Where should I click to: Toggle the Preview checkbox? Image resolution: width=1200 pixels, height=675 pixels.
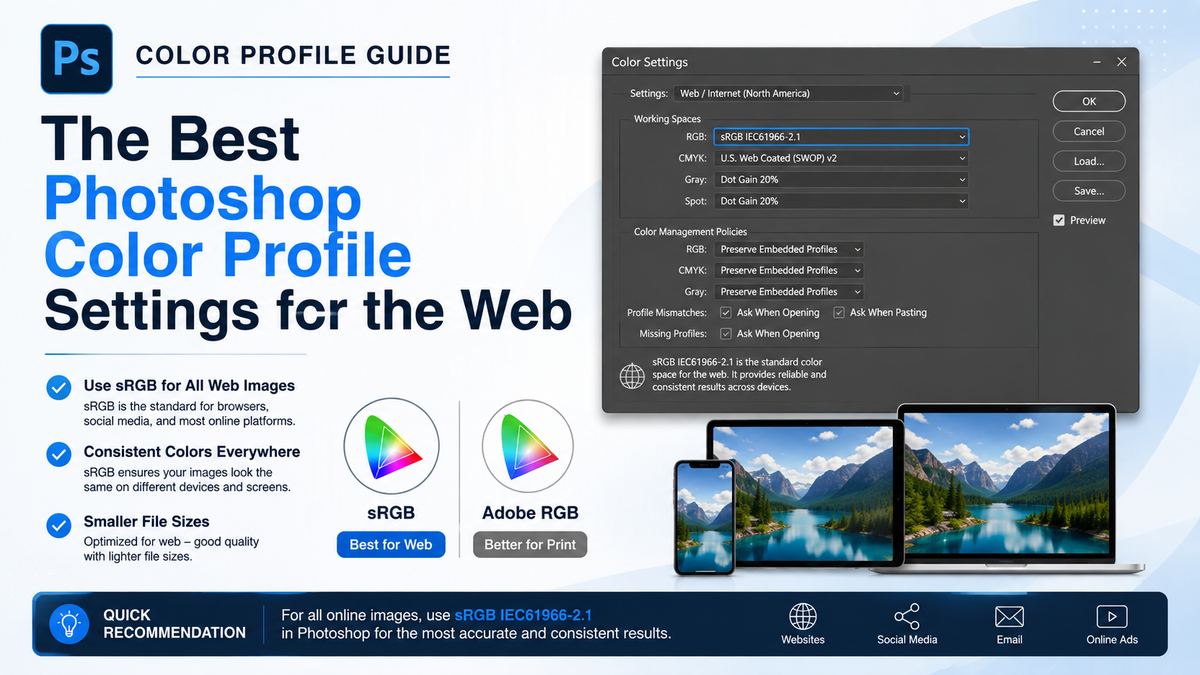(1059, 220)
